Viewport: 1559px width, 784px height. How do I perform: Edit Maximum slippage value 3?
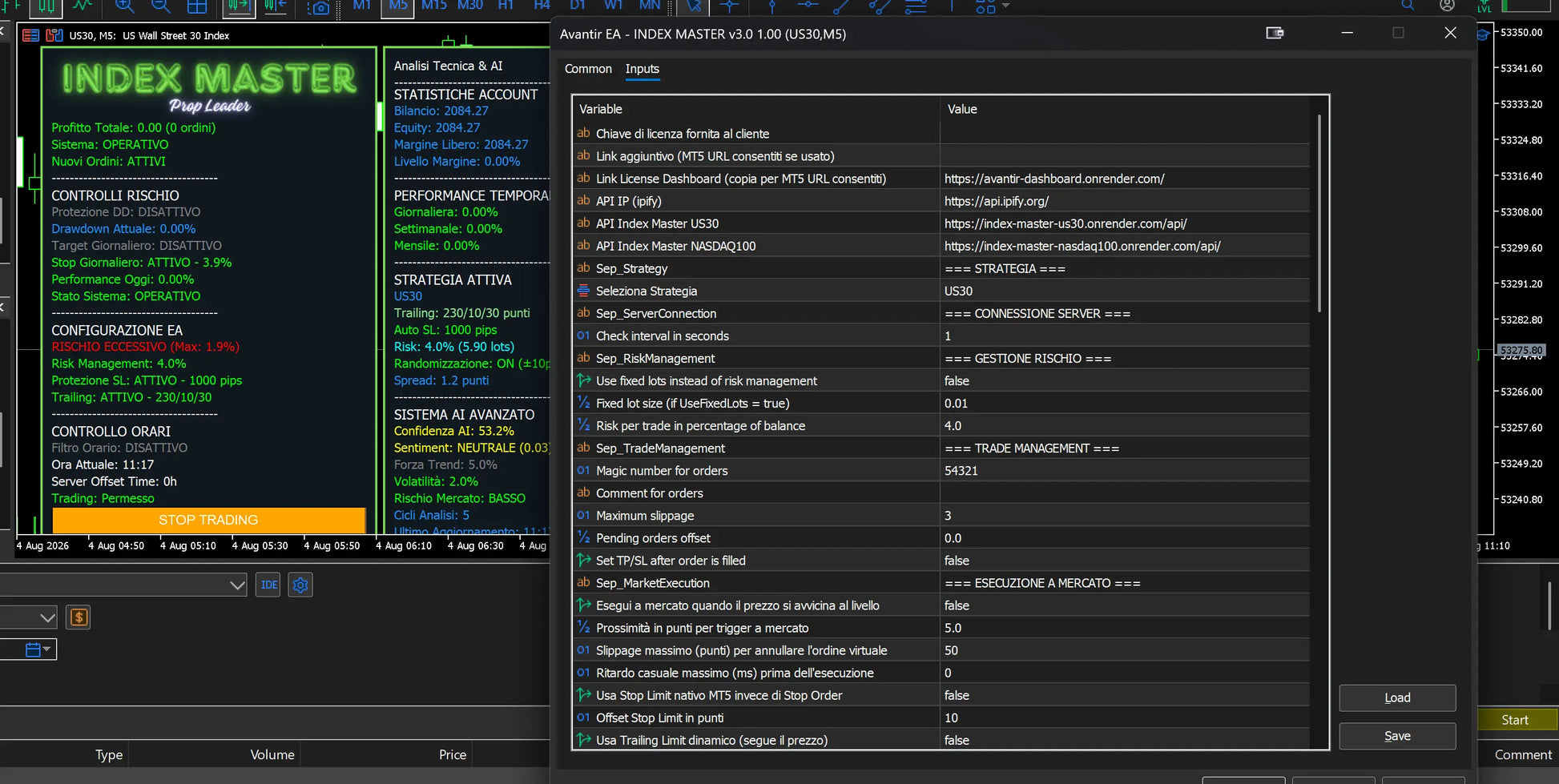click(1125, 516)
